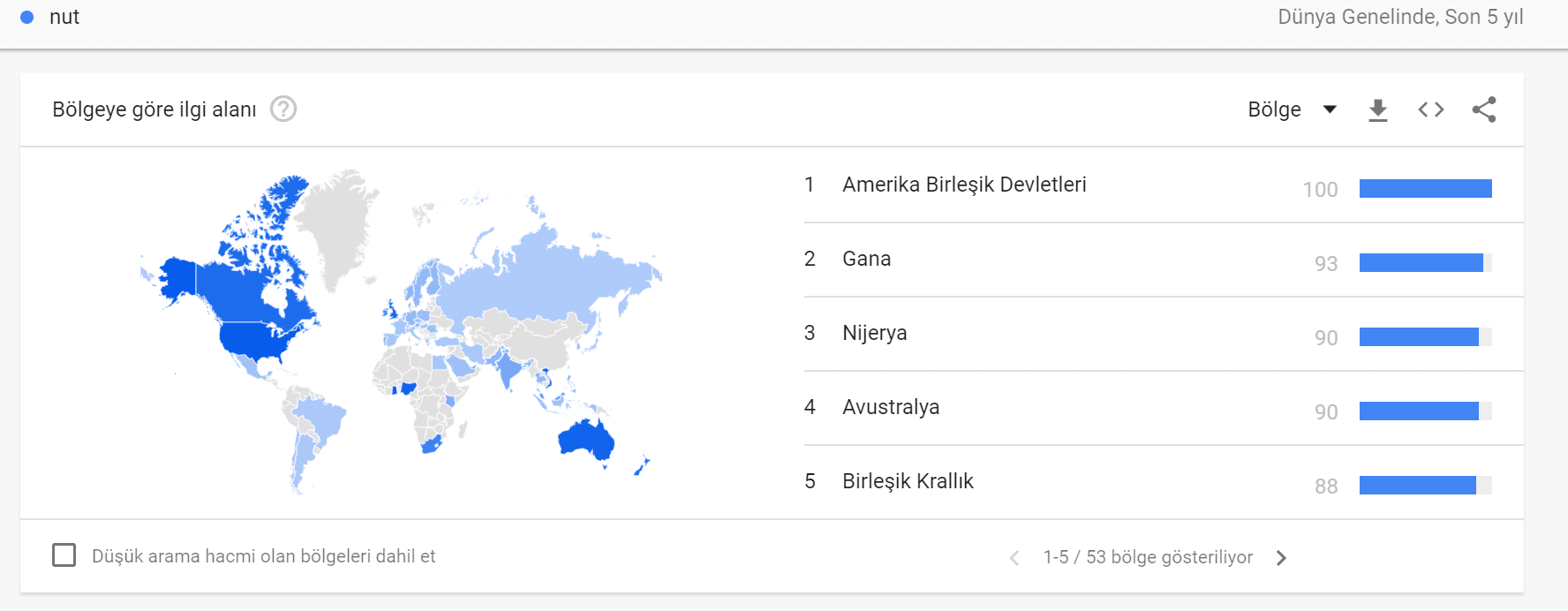Enable 'Düşük arama hacmi olan bölgeleri dahil et'
This screenshot has height=611, width=1568.
(64, 554)
